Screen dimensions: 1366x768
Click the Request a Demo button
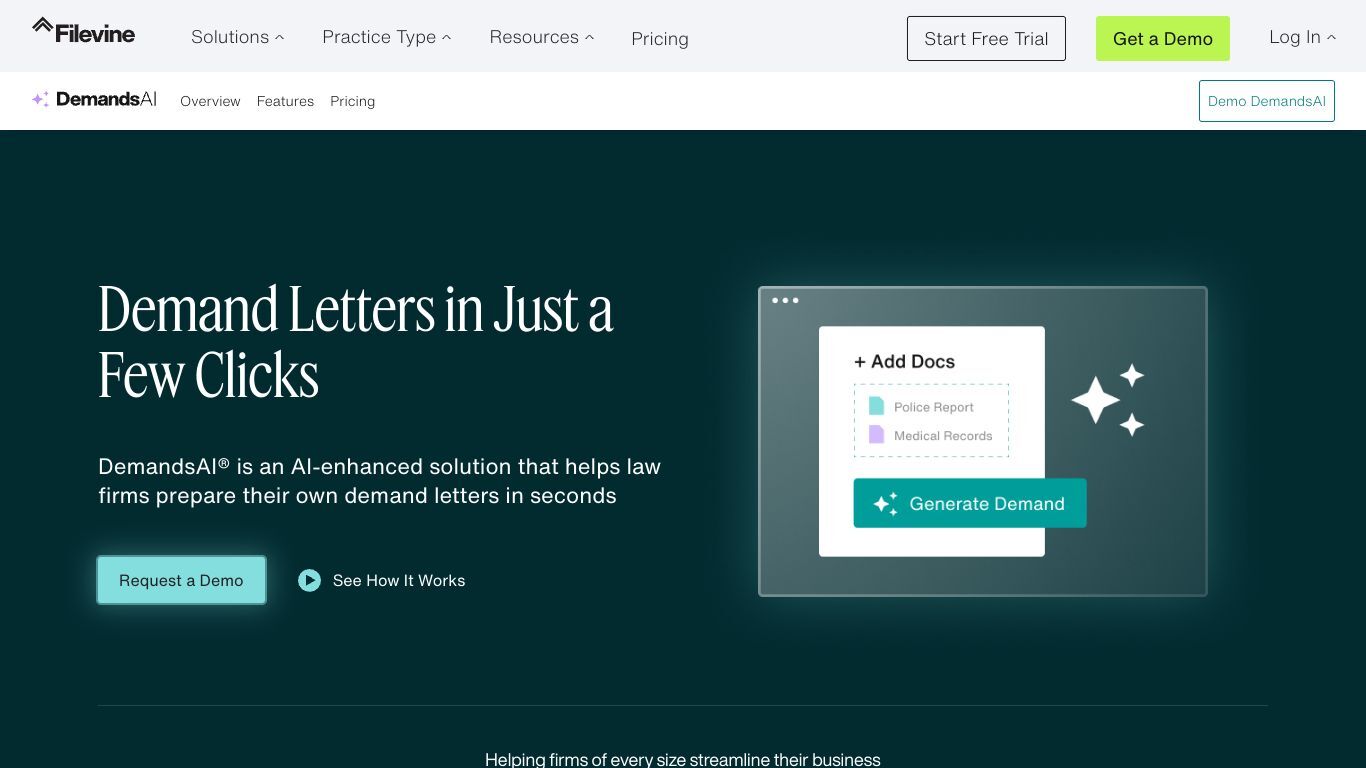(x=181, y=580)
